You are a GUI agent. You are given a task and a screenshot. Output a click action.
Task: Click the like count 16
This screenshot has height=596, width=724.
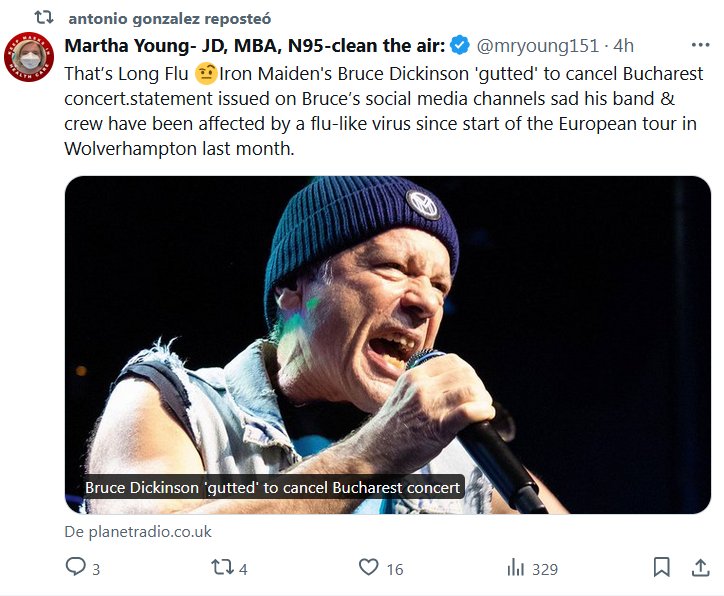click(x=394, y=569)
